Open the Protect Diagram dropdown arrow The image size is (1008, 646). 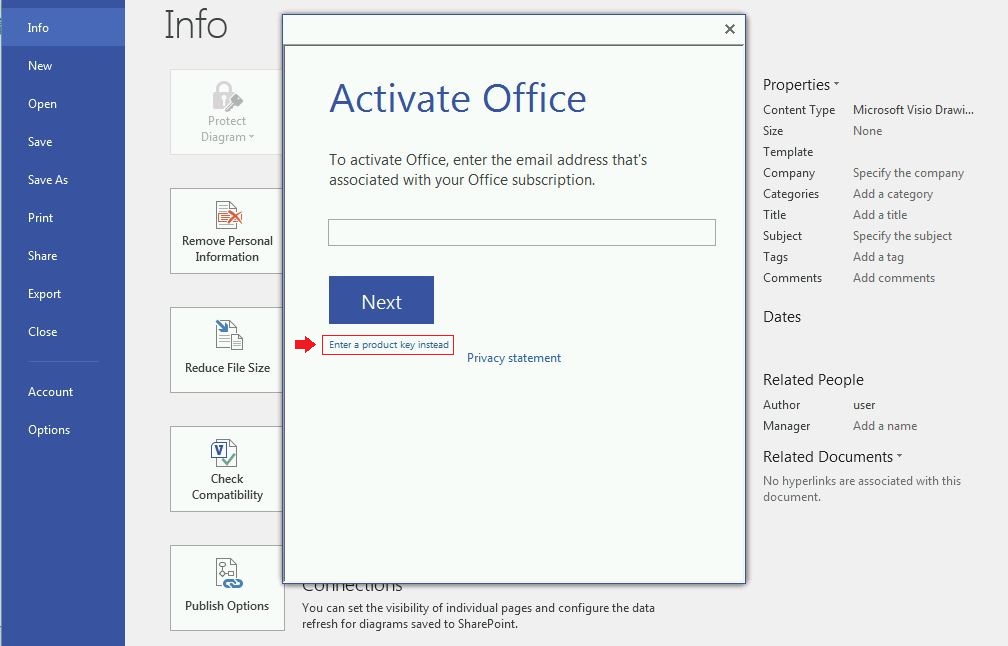251,137
